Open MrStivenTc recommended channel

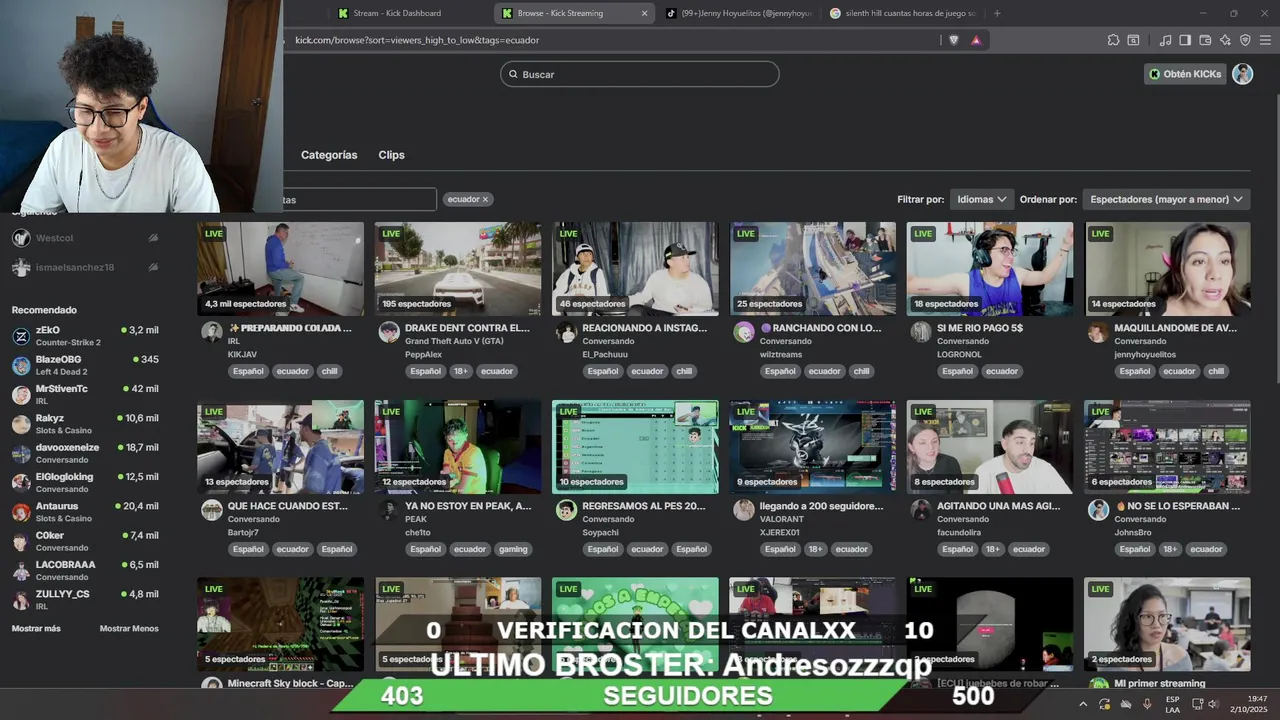[x=85, y=394]
